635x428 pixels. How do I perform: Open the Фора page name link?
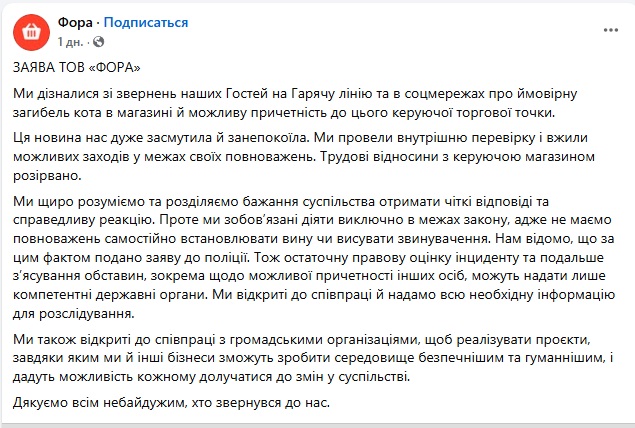(73, 21)
